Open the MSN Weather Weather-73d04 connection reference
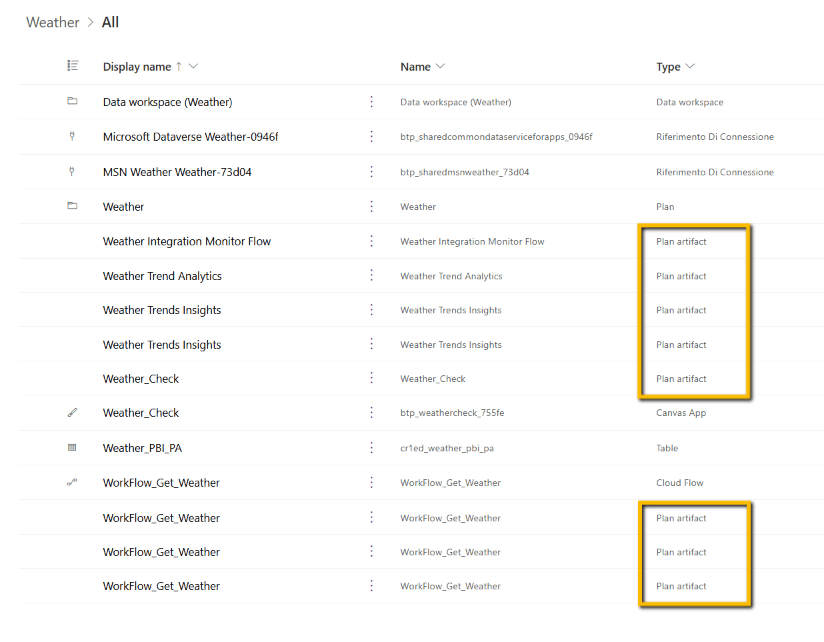Image resolution: width=824 pixels, height=642 pixels. tap(177, 172)
